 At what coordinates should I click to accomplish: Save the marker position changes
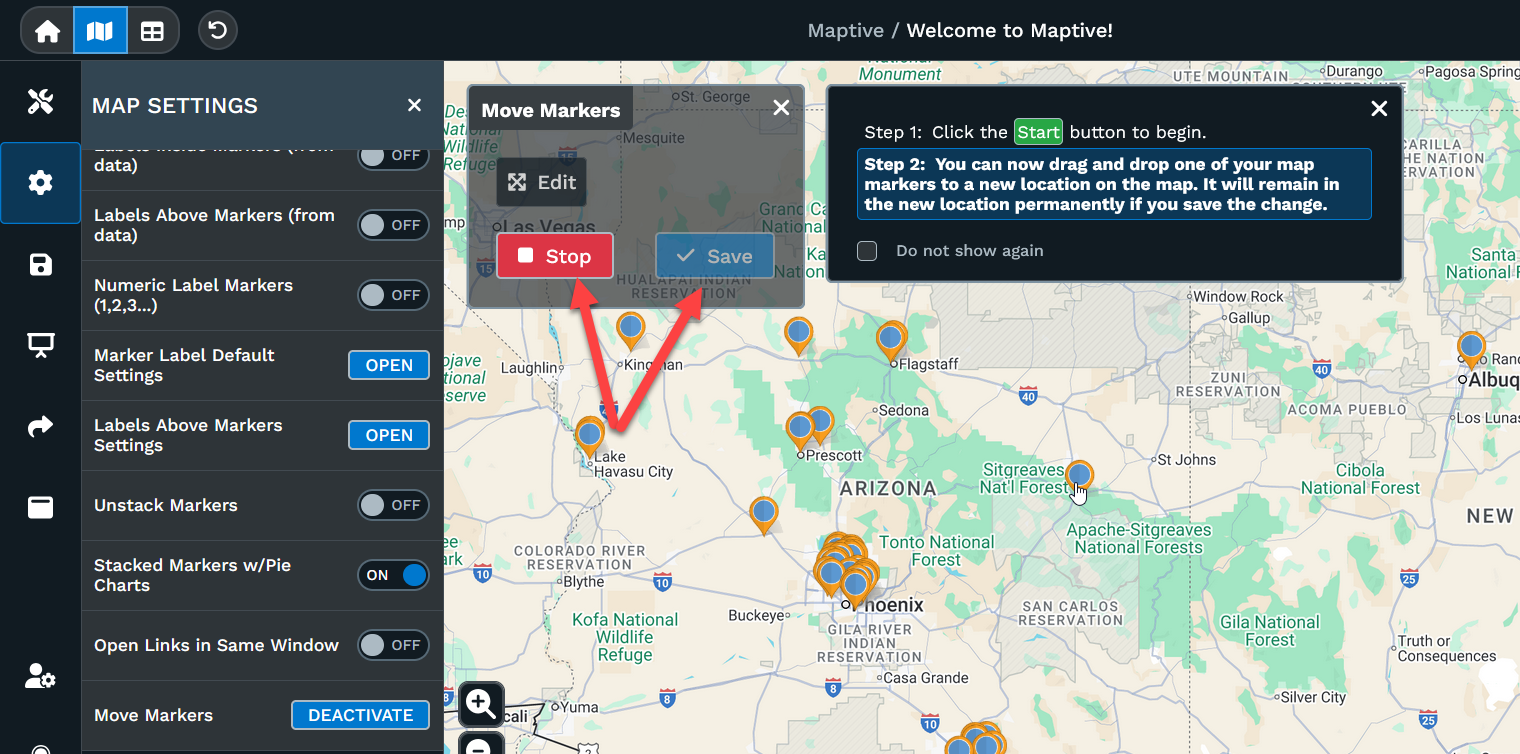pos(715,256)
